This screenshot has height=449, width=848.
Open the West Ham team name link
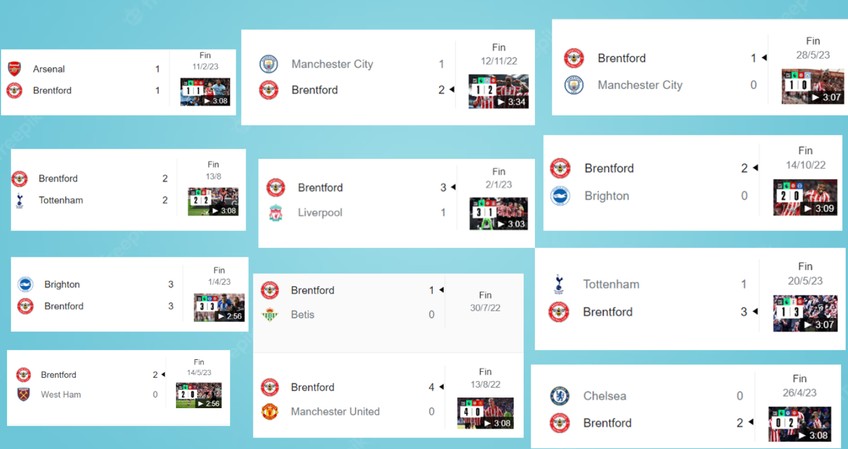(61, 395)
